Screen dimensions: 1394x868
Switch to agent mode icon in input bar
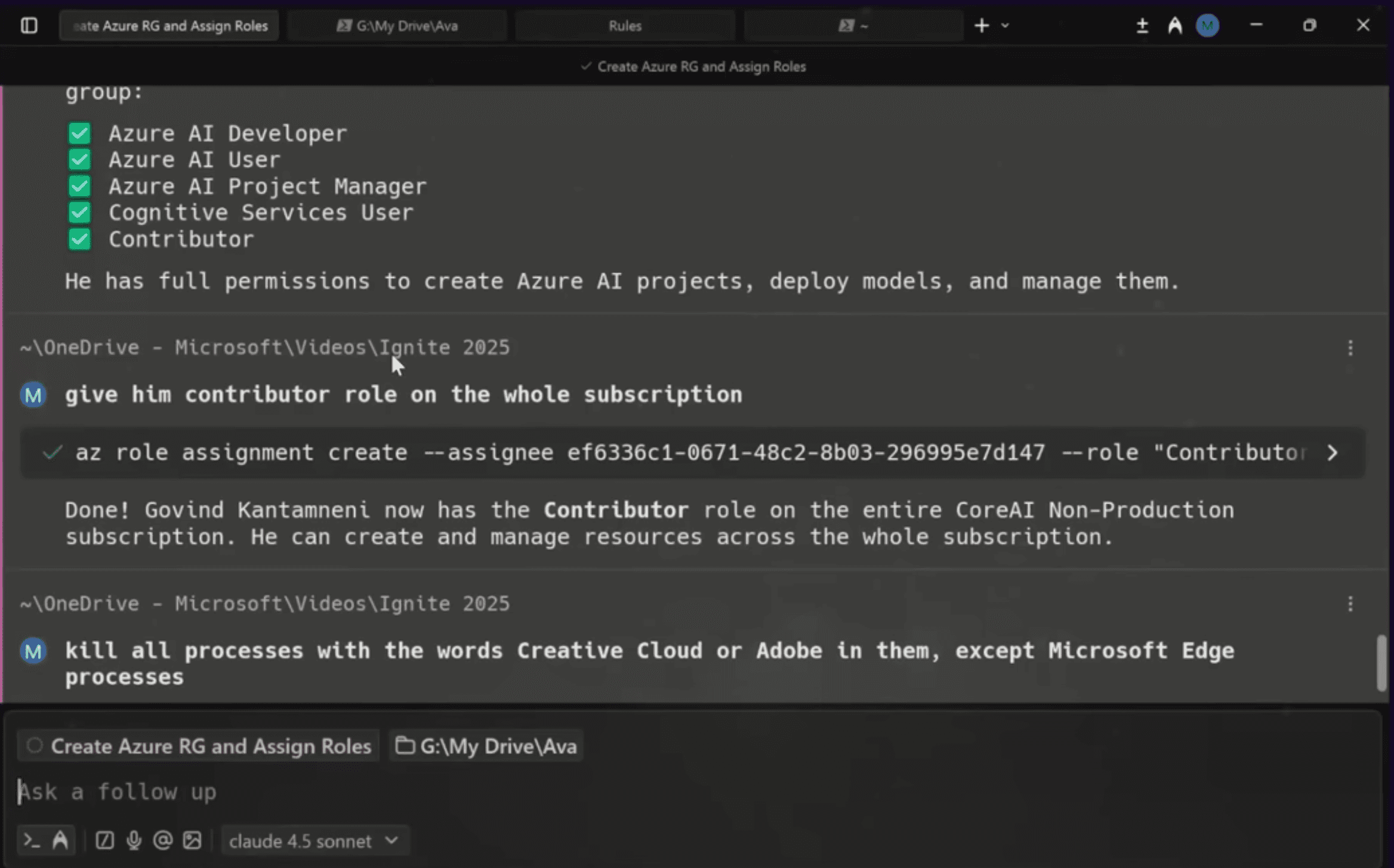coord(60,841)
